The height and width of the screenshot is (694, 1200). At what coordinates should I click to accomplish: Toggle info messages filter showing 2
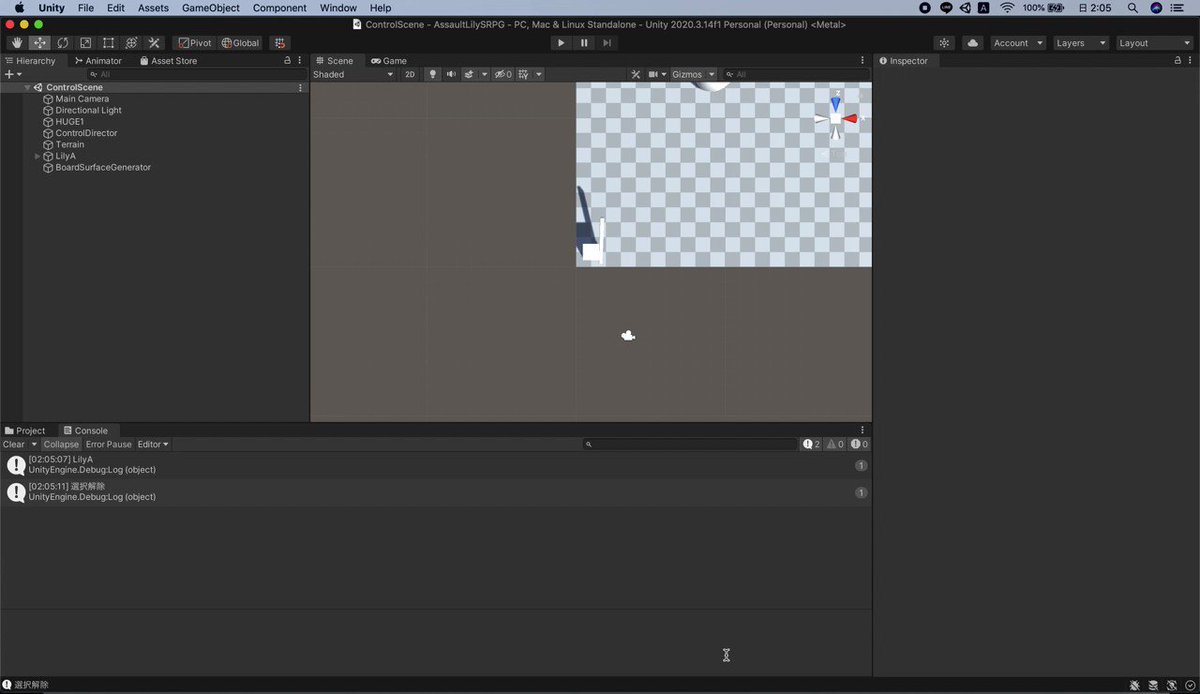[811, 444]
